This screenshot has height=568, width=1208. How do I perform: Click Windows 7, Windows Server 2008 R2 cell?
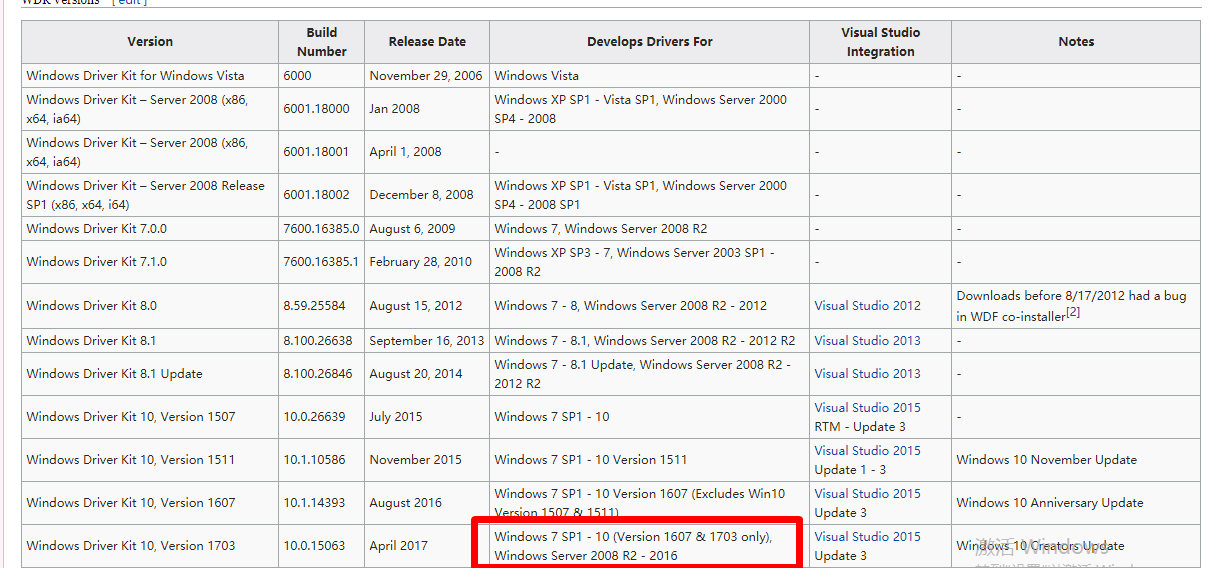(650, 229)
